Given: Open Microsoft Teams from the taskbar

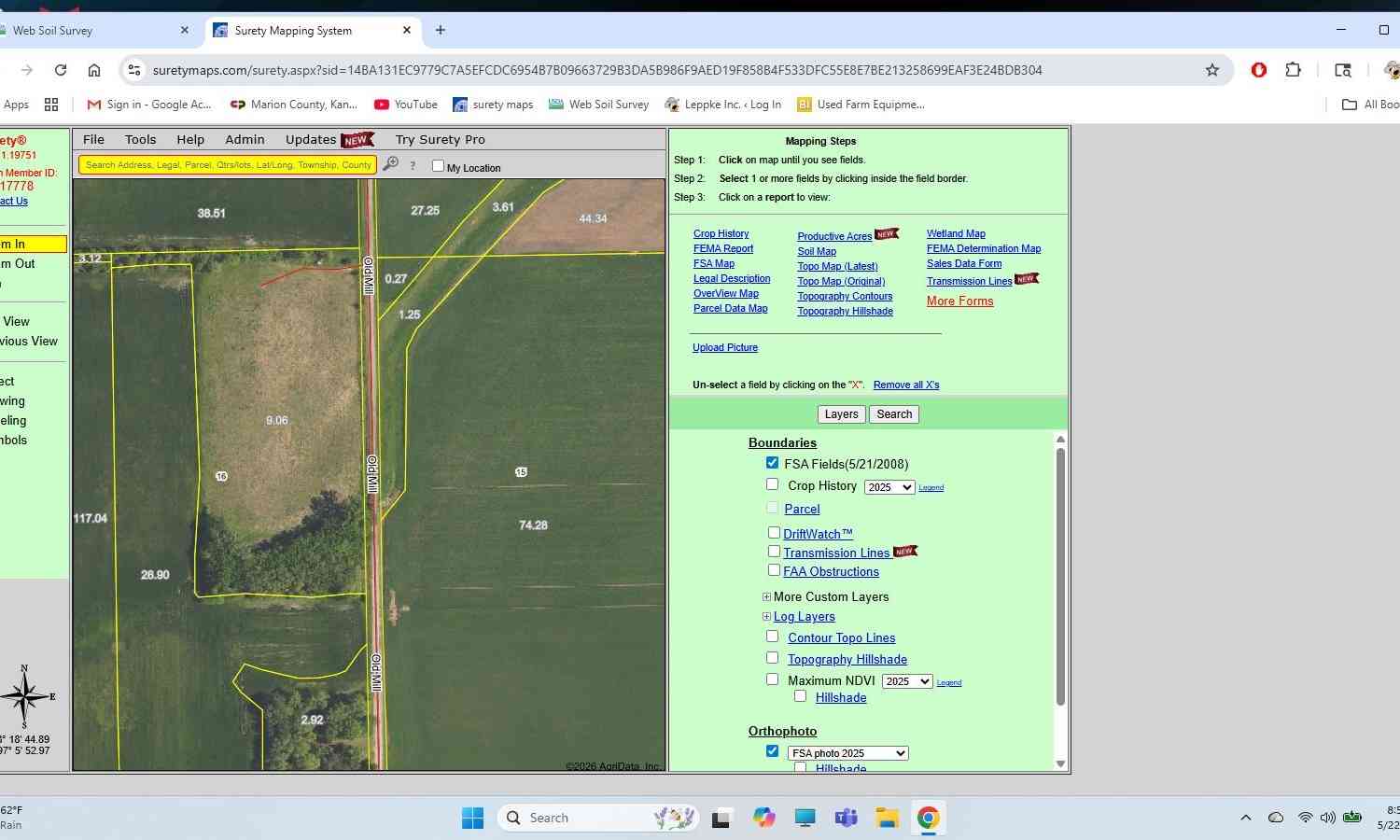Looking at the screenshot, I should point(846,818).
